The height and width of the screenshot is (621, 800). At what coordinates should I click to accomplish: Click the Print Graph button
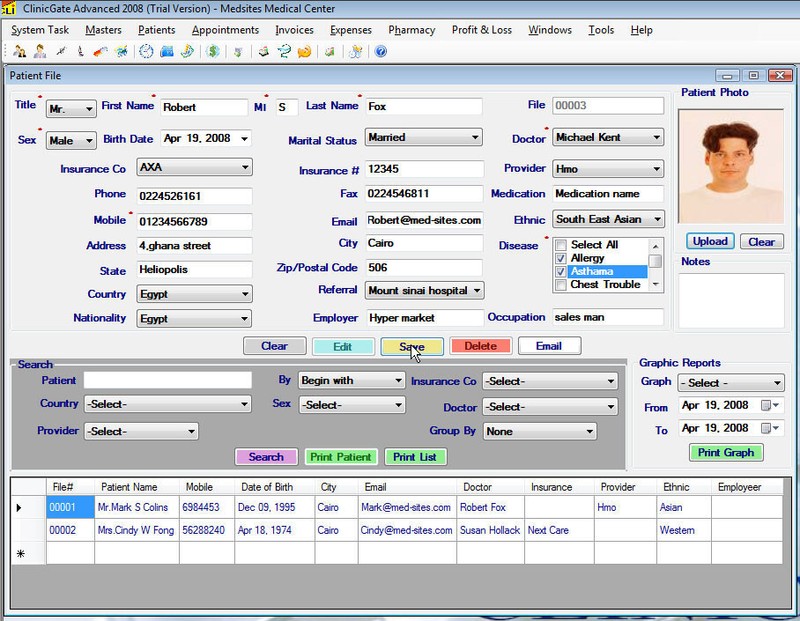(x=726, y=453)
